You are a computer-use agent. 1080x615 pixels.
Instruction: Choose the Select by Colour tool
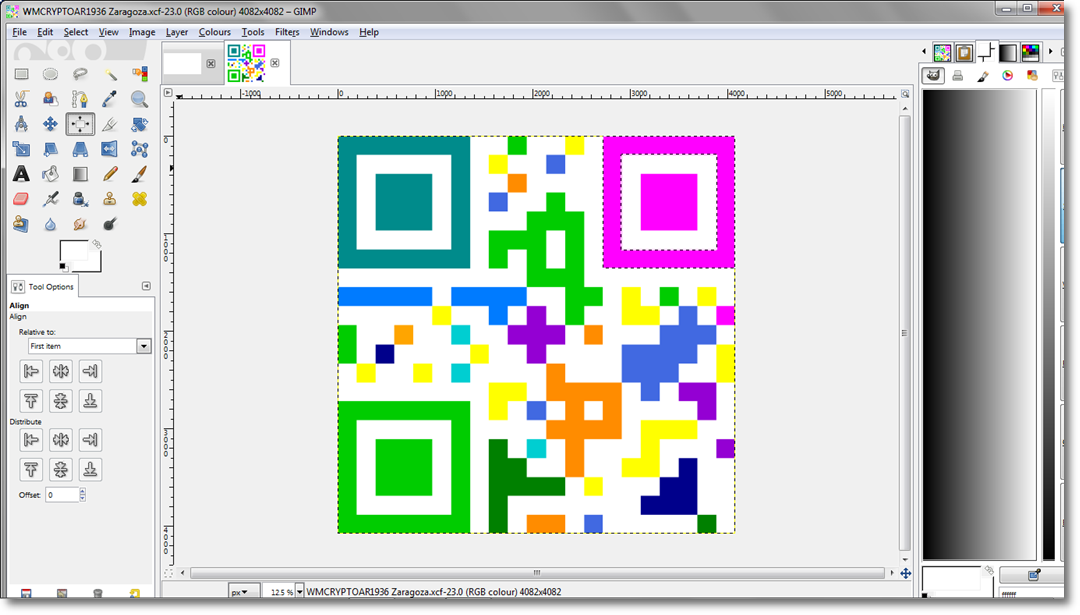tap(139, 74)
